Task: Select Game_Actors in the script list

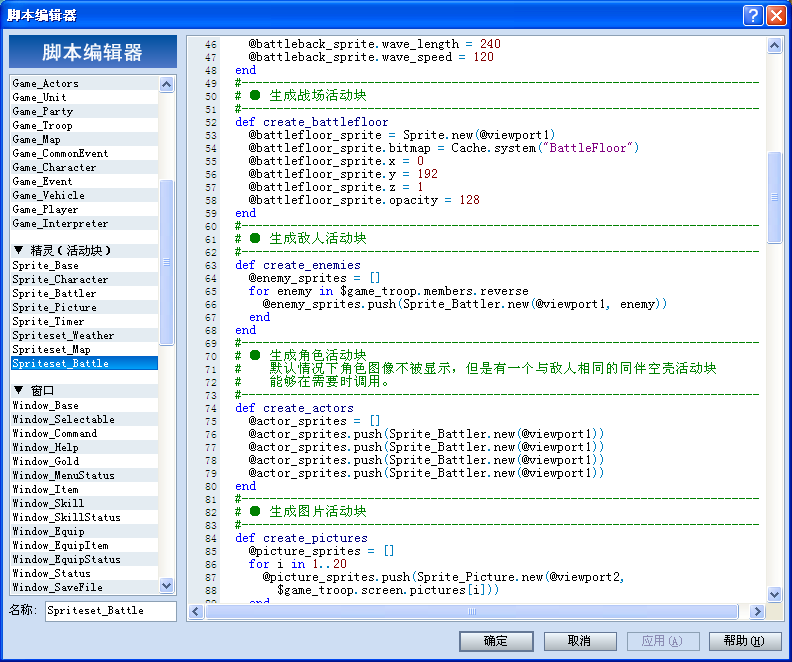Action: click(84, 83)
